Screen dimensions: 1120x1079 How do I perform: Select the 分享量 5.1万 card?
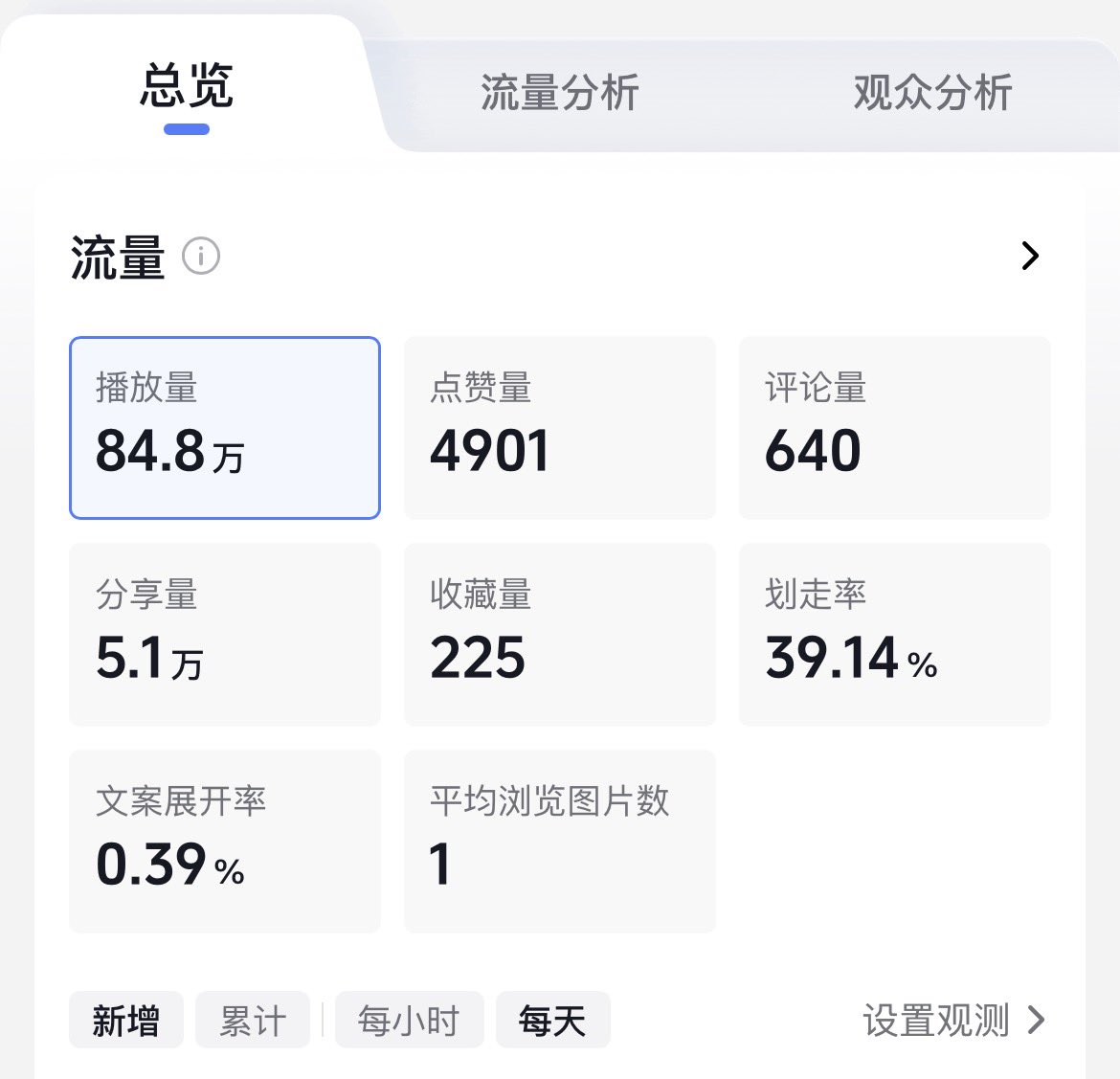pyautogui.click(x=225, y=635)
